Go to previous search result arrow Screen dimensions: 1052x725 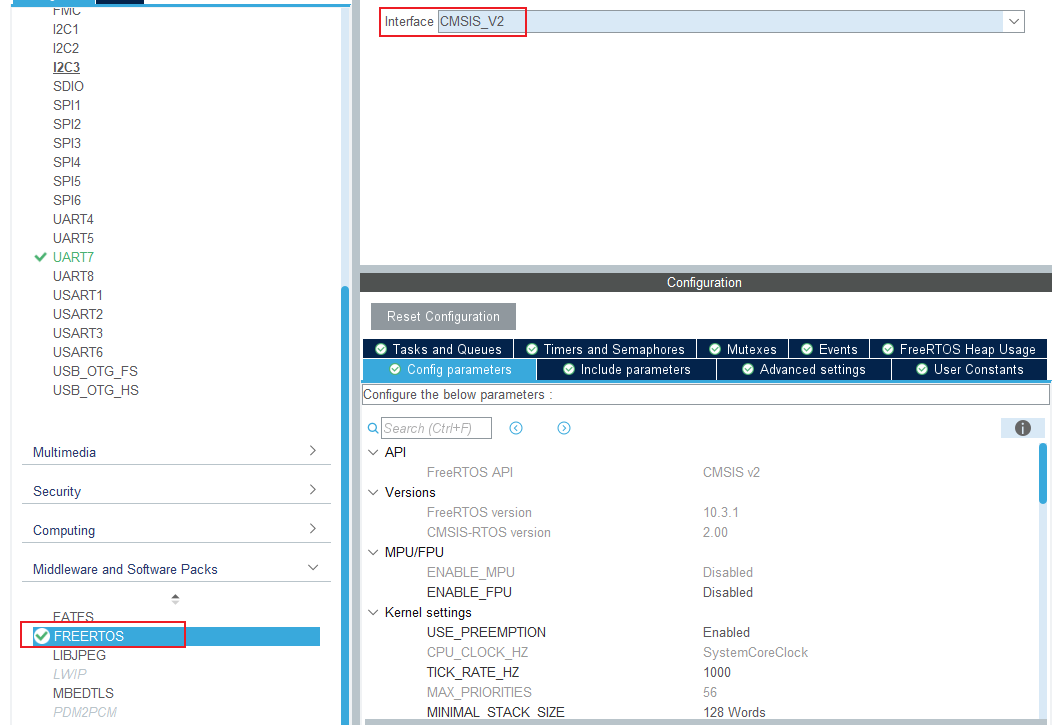(516, 428)
